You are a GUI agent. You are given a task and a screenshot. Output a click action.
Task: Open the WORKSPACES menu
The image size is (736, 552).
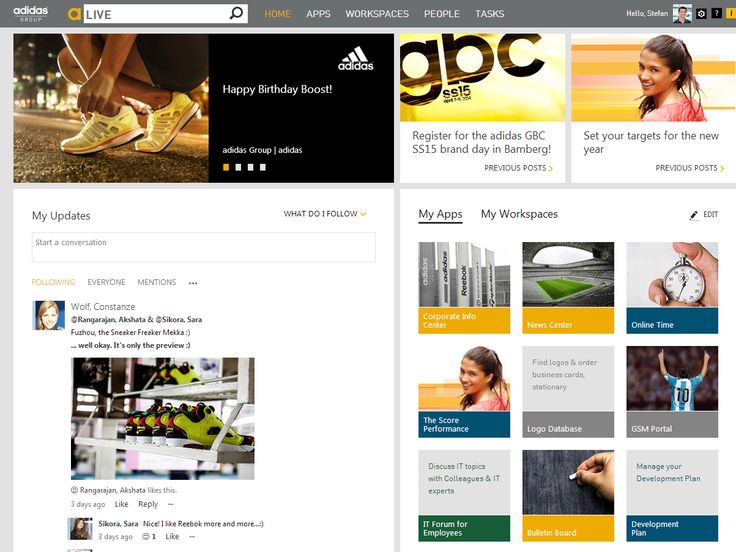click(377, 14)
